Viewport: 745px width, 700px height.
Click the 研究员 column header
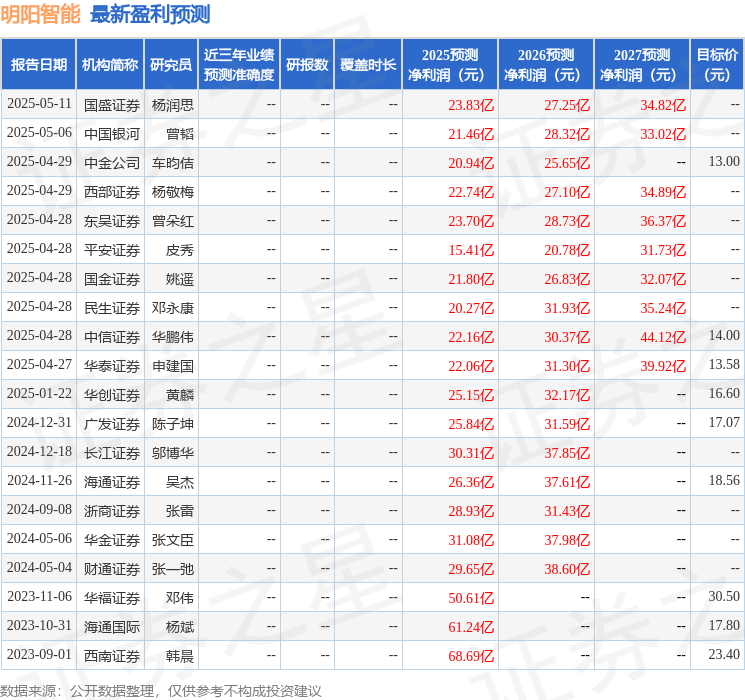pyautogui.click(x=171, y=65)
